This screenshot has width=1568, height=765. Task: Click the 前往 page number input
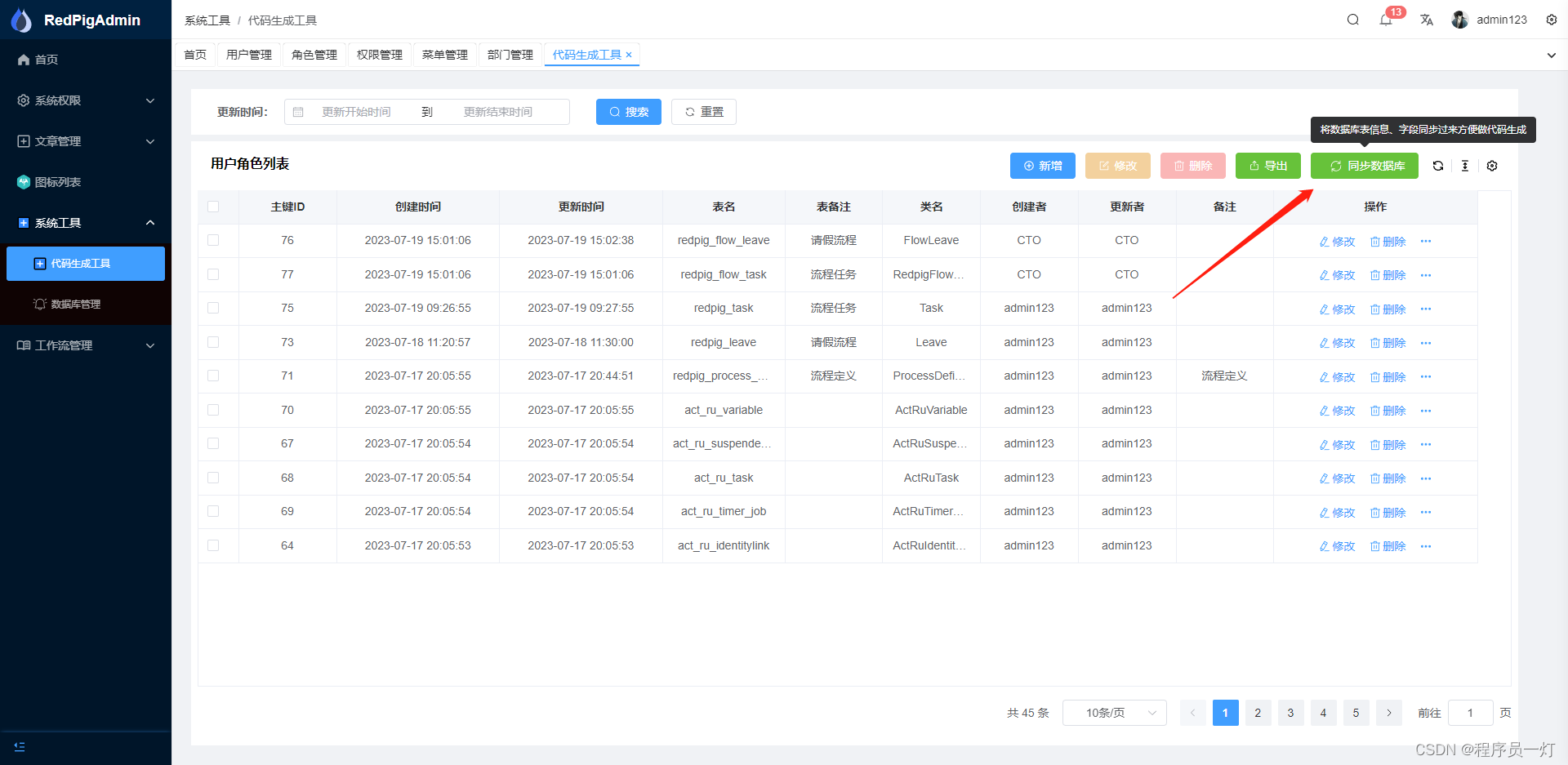1471,713
